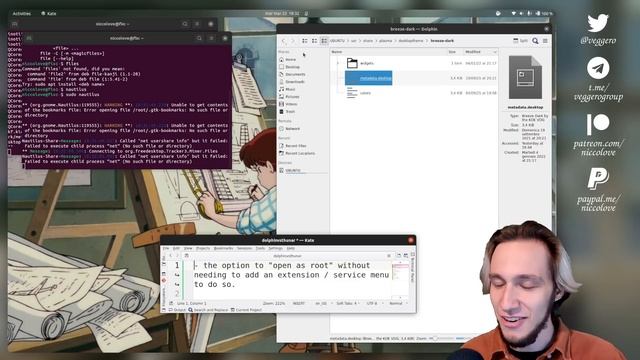Go forward in Dolphin navigation
This screenshot has width=640, height=360.
(x=293, y=41)
